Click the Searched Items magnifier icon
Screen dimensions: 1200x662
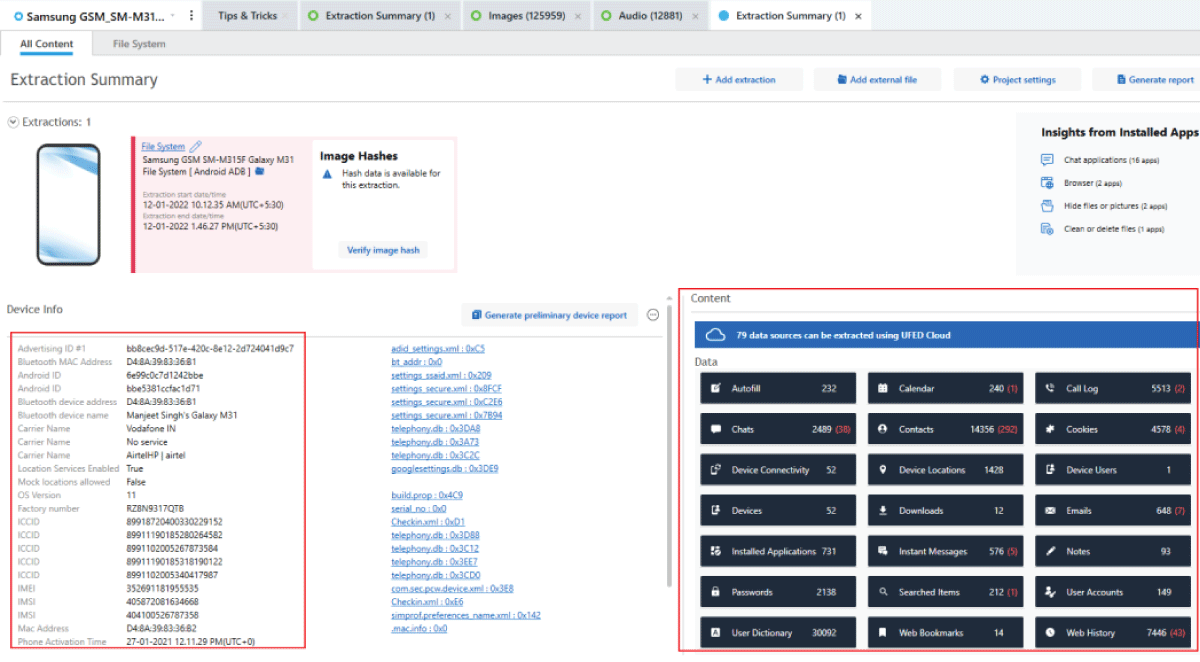coord(883,592)
